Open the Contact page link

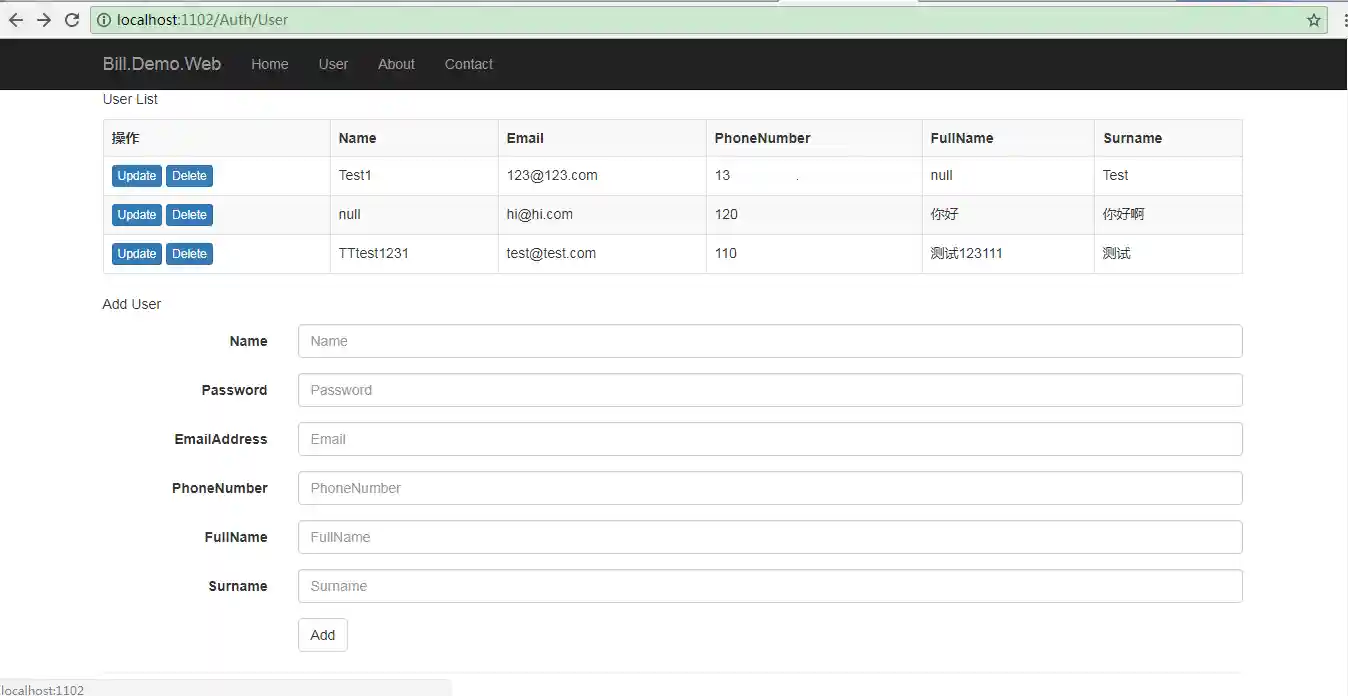(x=468, y=64)
